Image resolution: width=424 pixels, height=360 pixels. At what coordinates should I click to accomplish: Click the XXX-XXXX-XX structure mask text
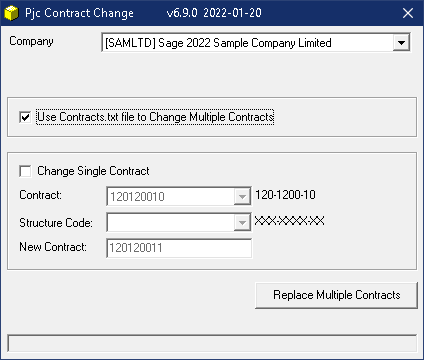[289, 221]
